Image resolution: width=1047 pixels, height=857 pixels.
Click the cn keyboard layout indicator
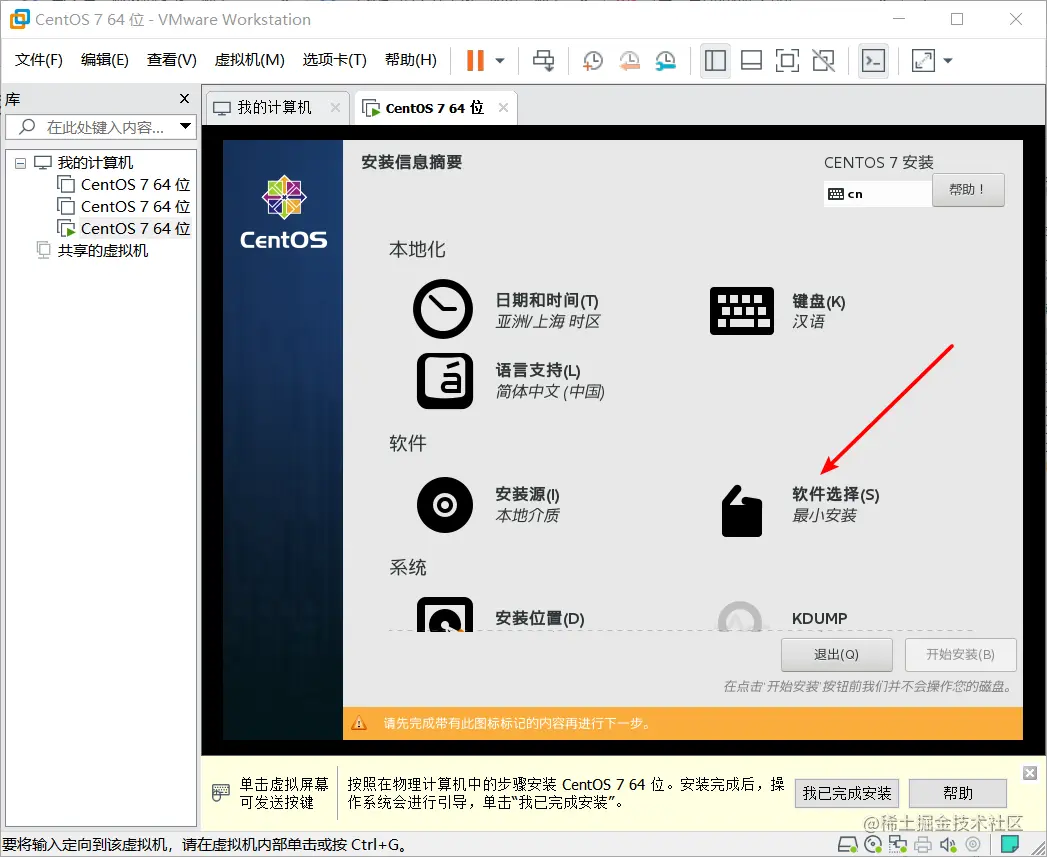tap(877, 194)
